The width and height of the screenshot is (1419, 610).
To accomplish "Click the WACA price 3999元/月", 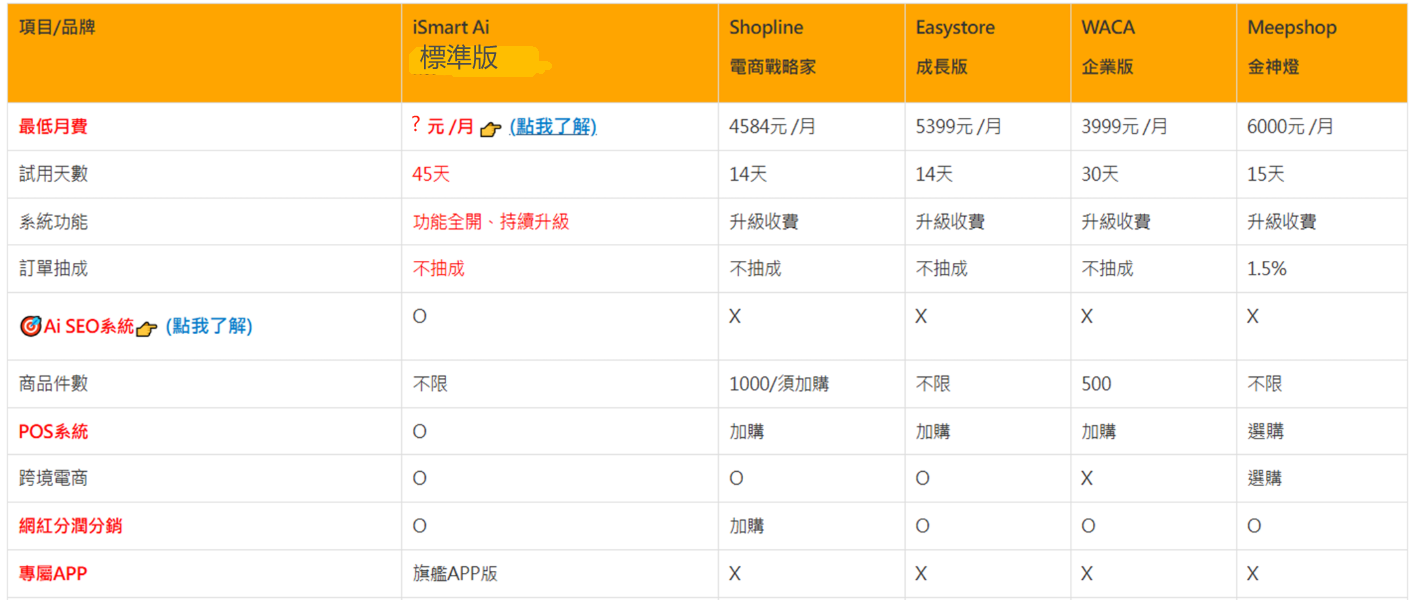I will coord(1124,127).
